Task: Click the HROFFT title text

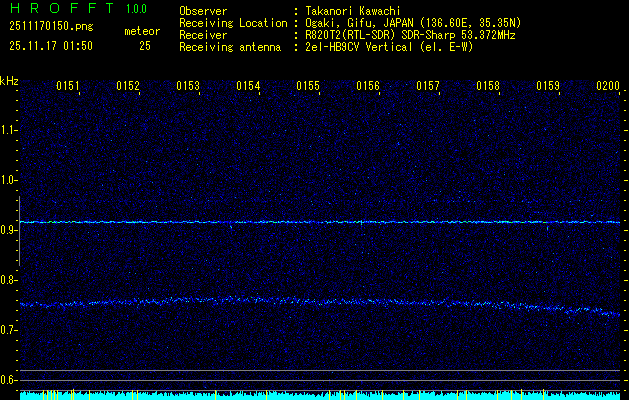Action: click(60, 10)
